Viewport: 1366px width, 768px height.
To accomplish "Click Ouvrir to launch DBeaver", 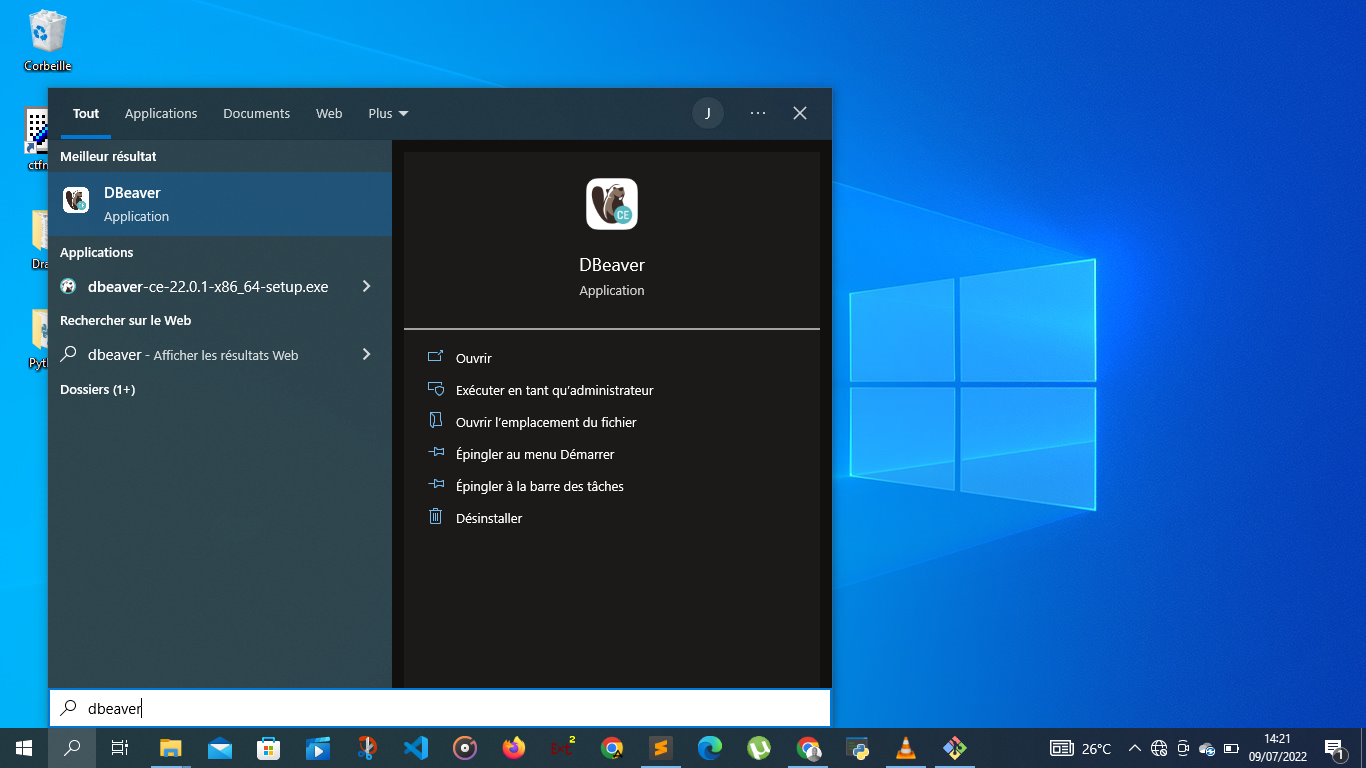I will pyautogui.click(x=474, y=358).
